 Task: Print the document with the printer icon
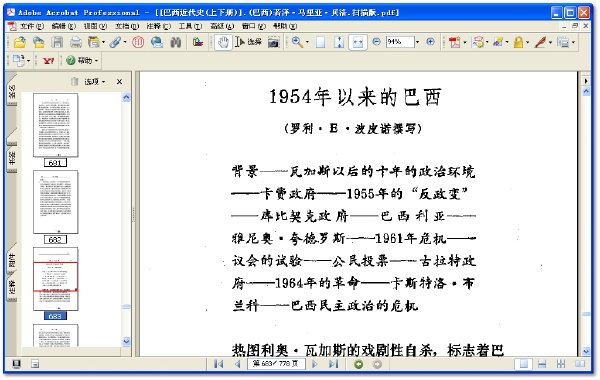[x=76, y=42]
